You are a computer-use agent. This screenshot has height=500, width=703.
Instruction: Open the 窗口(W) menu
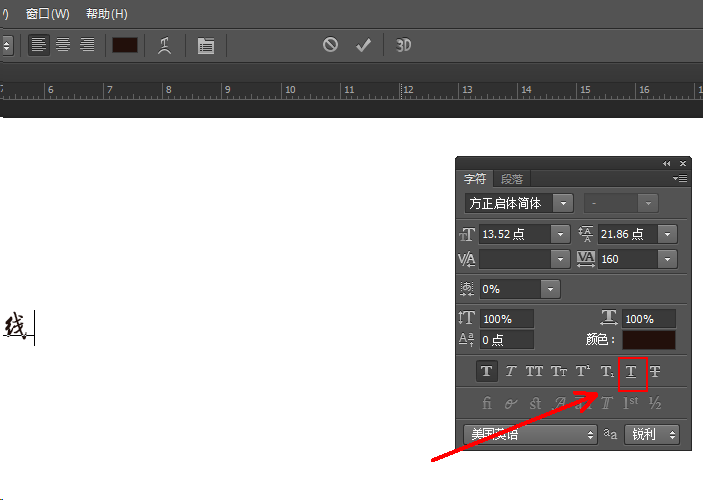(x=48, y=14)
